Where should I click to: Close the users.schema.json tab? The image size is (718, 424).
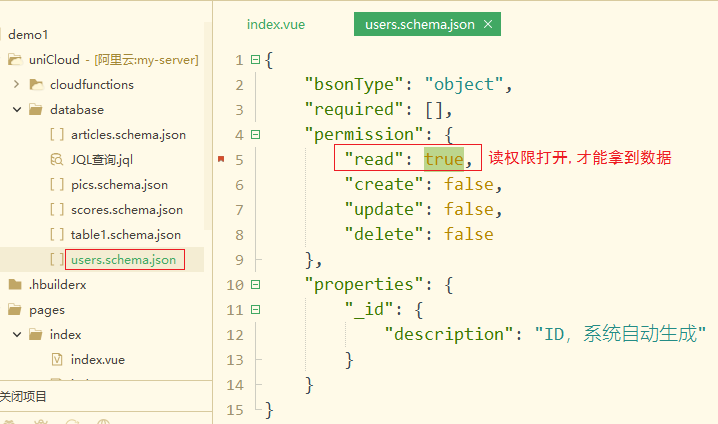(488, 24)
